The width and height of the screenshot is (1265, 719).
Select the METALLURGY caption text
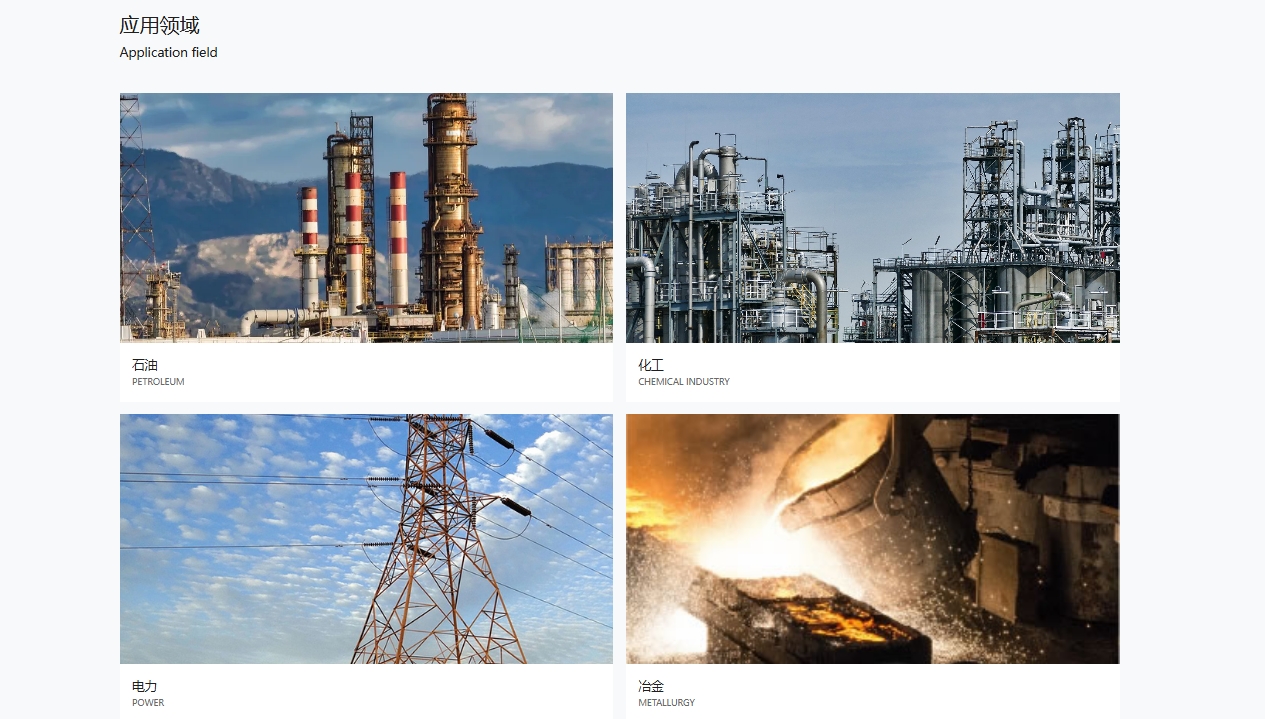(x=667, y=703)
